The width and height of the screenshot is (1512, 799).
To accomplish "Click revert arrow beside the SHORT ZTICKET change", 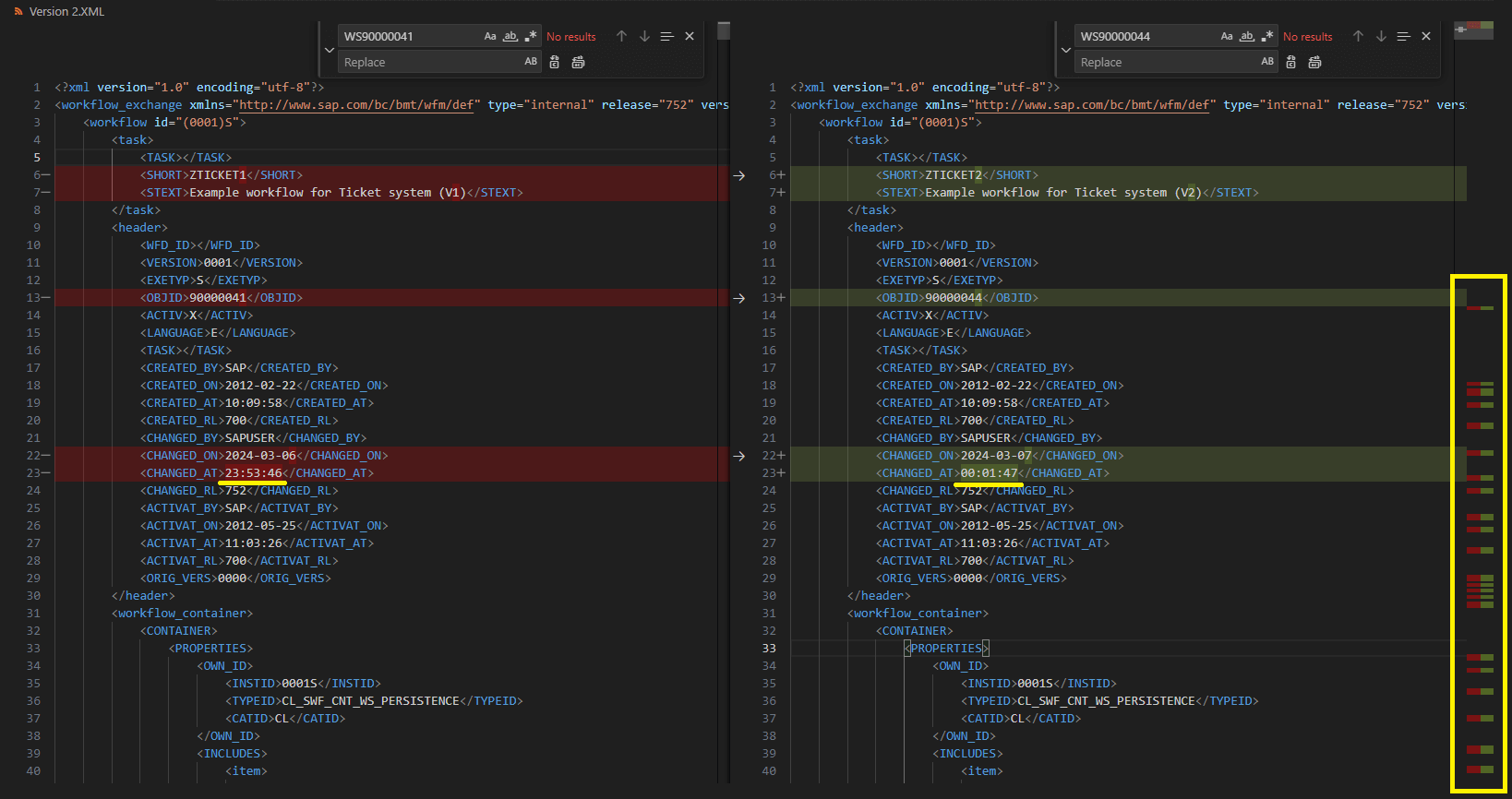I will click(x=738, y=175).
